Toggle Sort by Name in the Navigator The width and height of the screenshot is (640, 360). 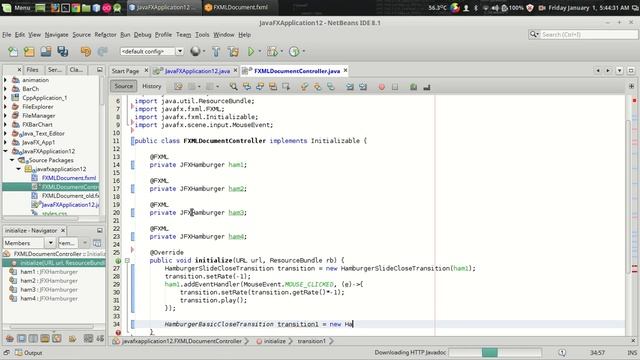(88, 338)
